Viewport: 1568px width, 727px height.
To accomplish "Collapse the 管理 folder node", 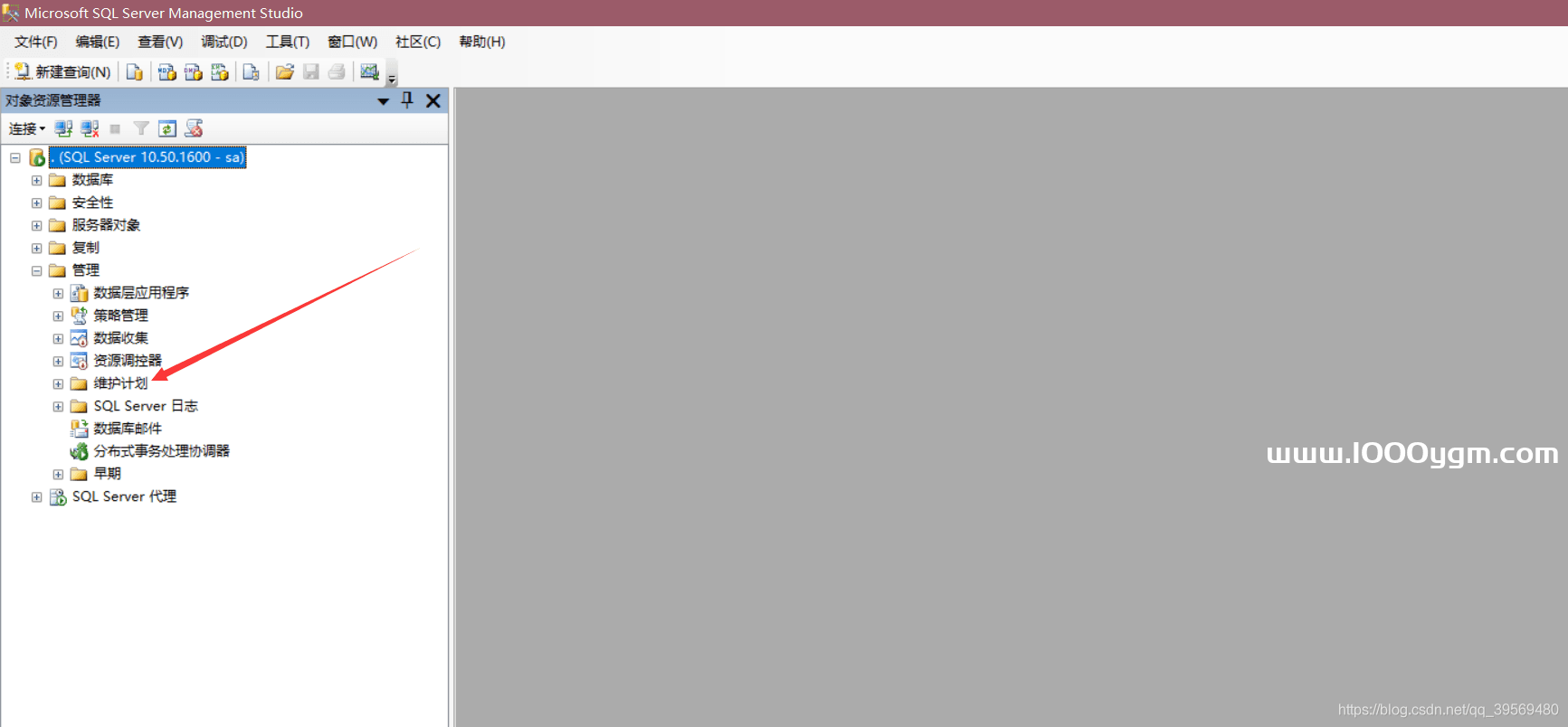I will [x=37, y=270].
